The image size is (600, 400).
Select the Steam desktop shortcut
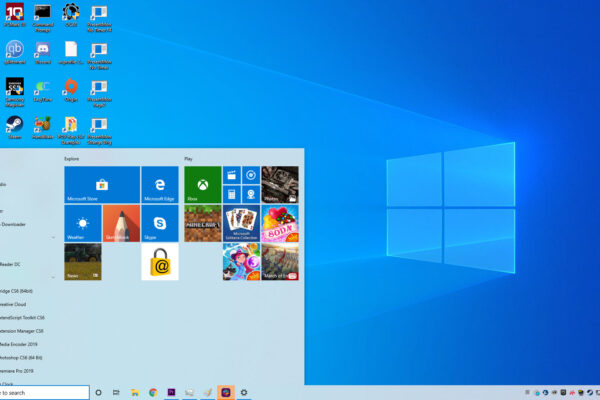point(14,126)
